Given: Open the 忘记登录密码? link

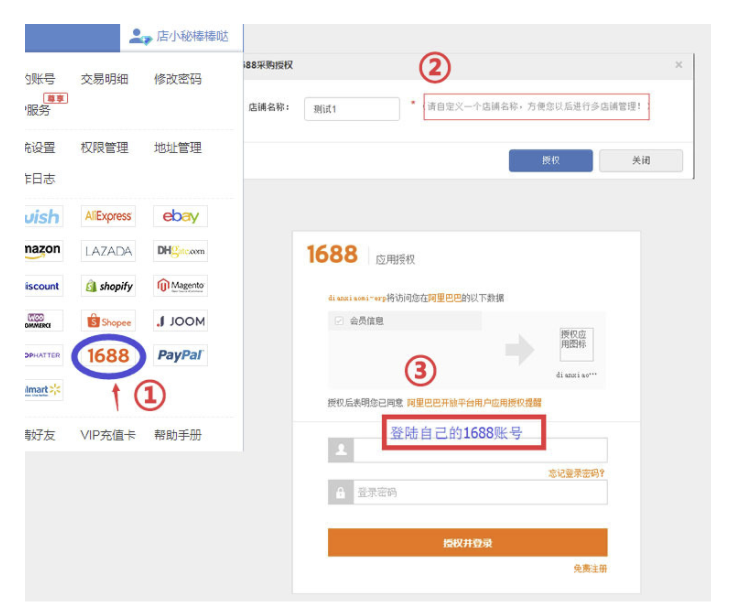Looking at the screenshot, I should pyautogui.click(x=576, y=473).
